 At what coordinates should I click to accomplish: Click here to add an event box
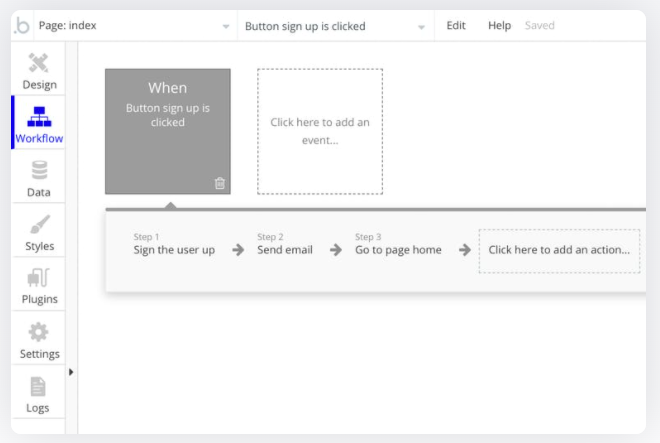click(320, 131)
